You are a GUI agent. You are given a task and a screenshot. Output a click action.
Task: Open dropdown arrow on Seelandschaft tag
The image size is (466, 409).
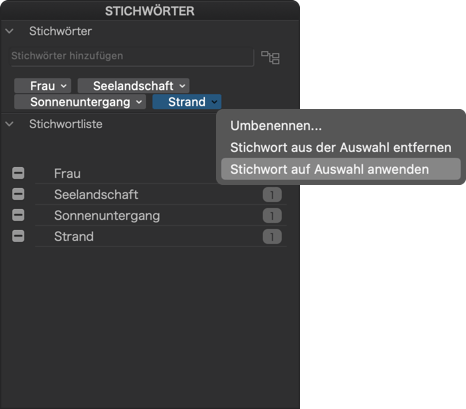pyautogui.click(x=182, y=86)
